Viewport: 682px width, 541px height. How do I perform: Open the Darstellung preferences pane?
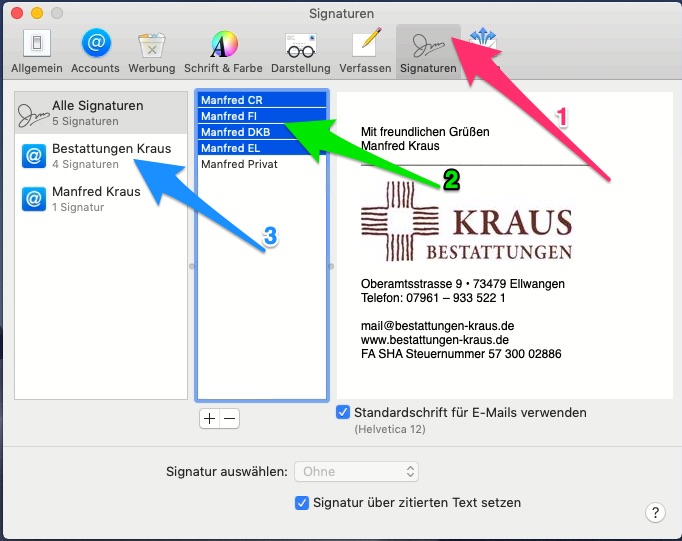[300, 50]
